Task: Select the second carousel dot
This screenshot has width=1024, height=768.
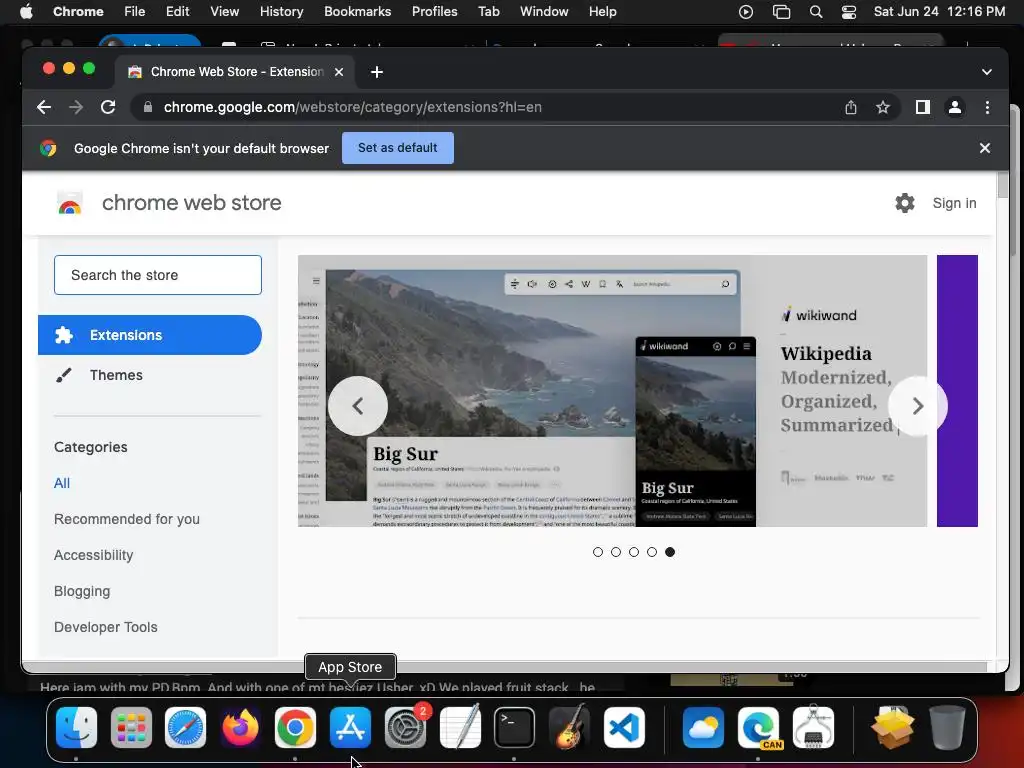Action: pos(616,552)
